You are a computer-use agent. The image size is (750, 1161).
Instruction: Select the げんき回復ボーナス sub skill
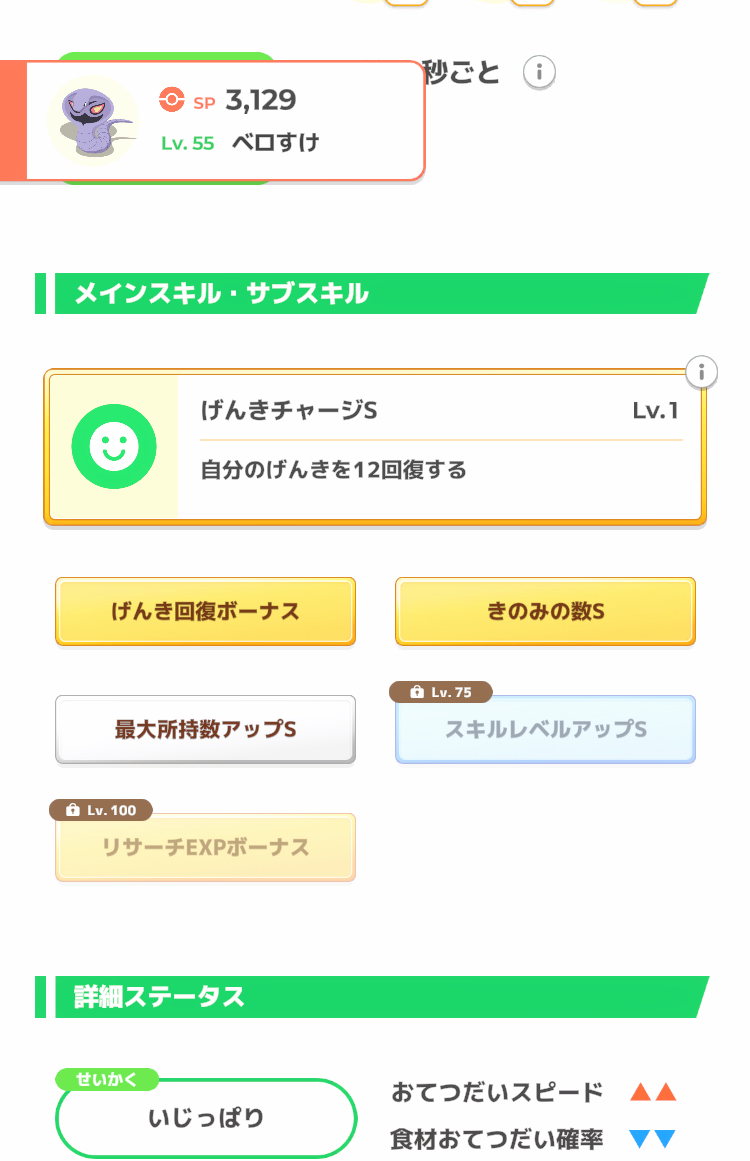205,611
